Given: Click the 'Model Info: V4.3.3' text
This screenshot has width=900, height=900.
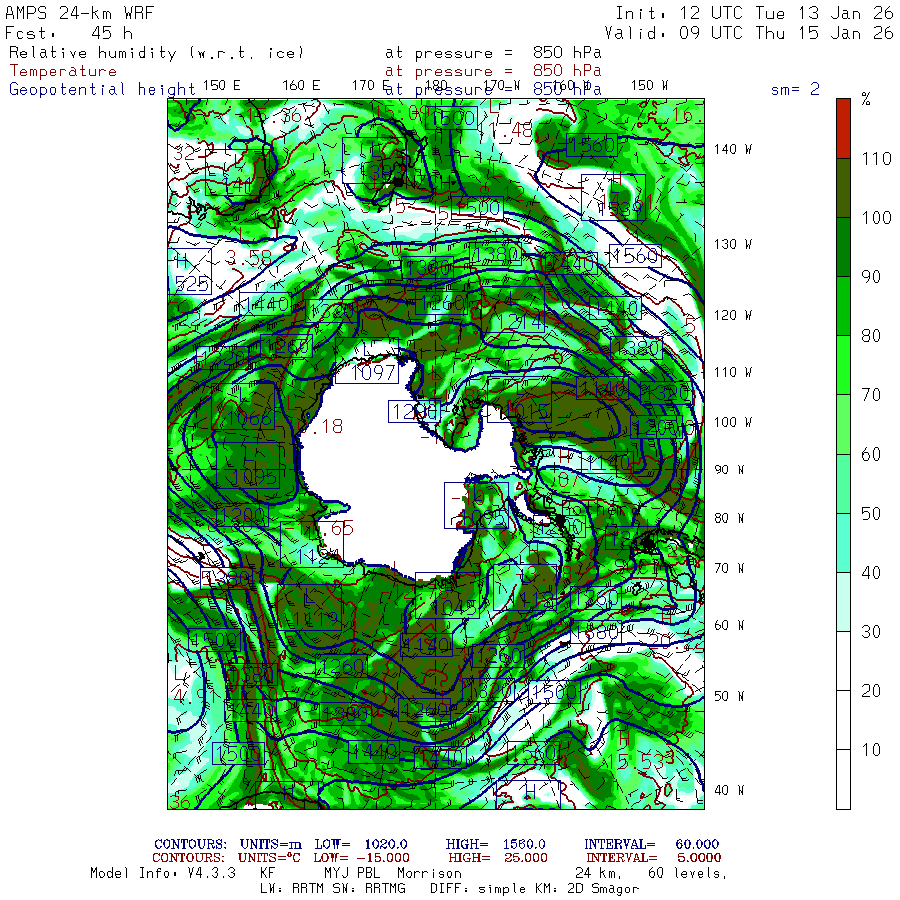Looking at the screenshot, I should [x=163, y=873].
